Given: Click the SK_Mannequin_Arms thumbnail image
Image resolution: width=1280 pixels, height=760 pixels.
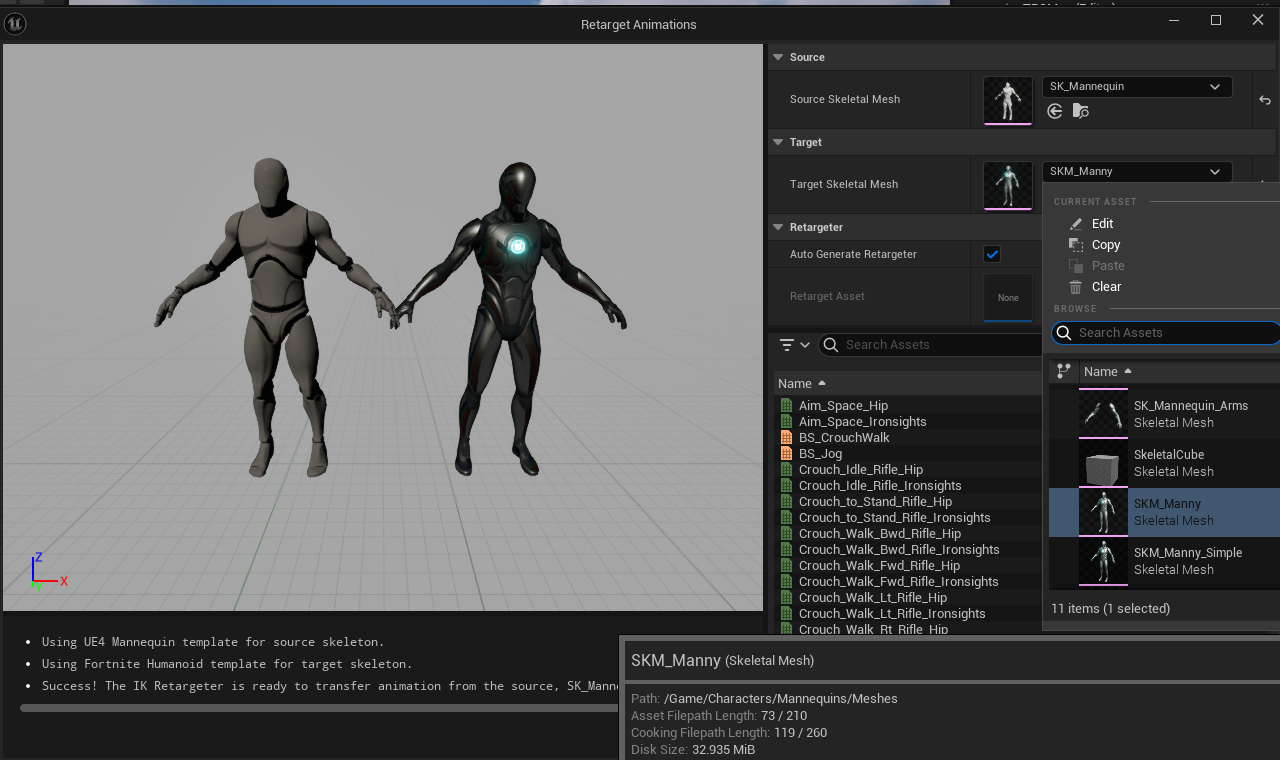Looking at the screenshot, I should 1103,415.
